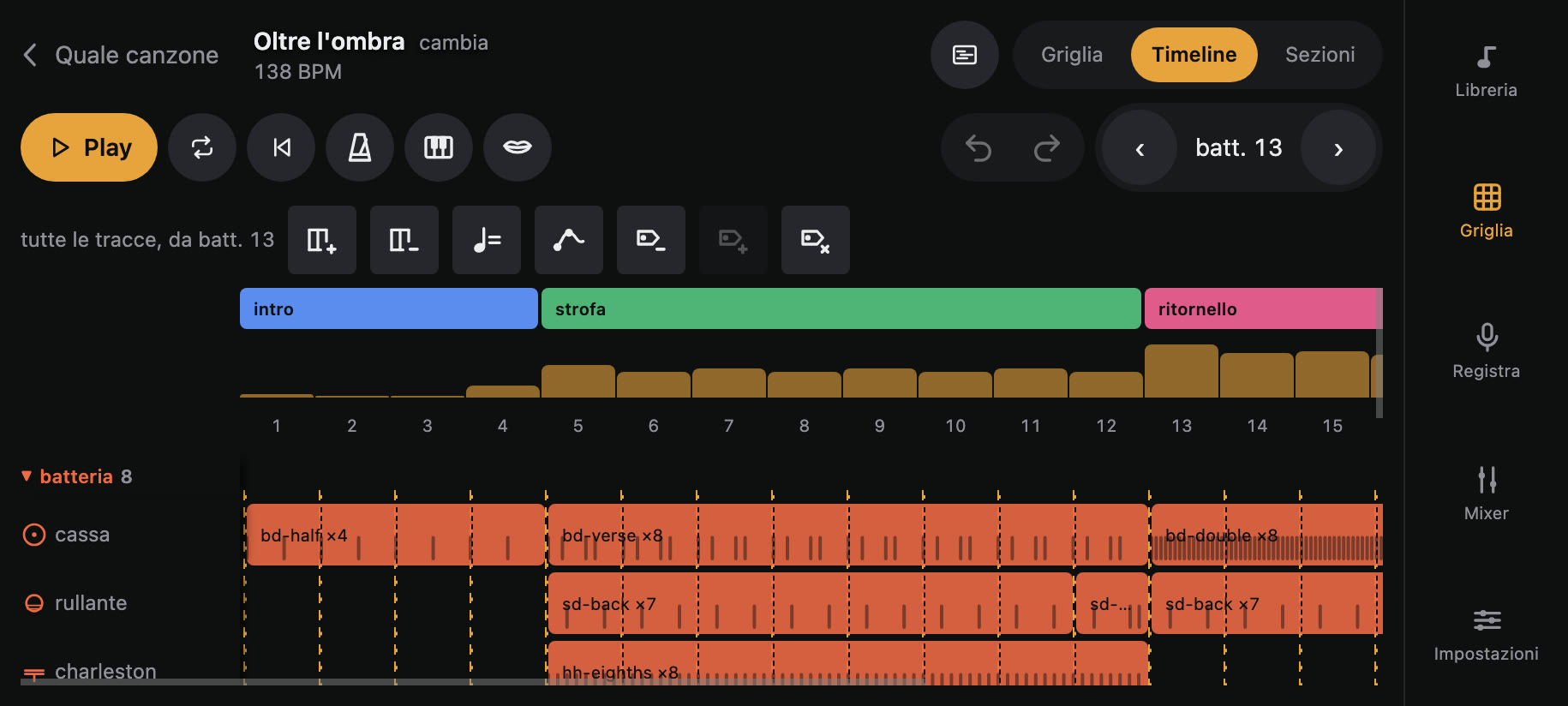
Task: Switch to the Griglia view tab
Action: click(x=1071, y=55)
